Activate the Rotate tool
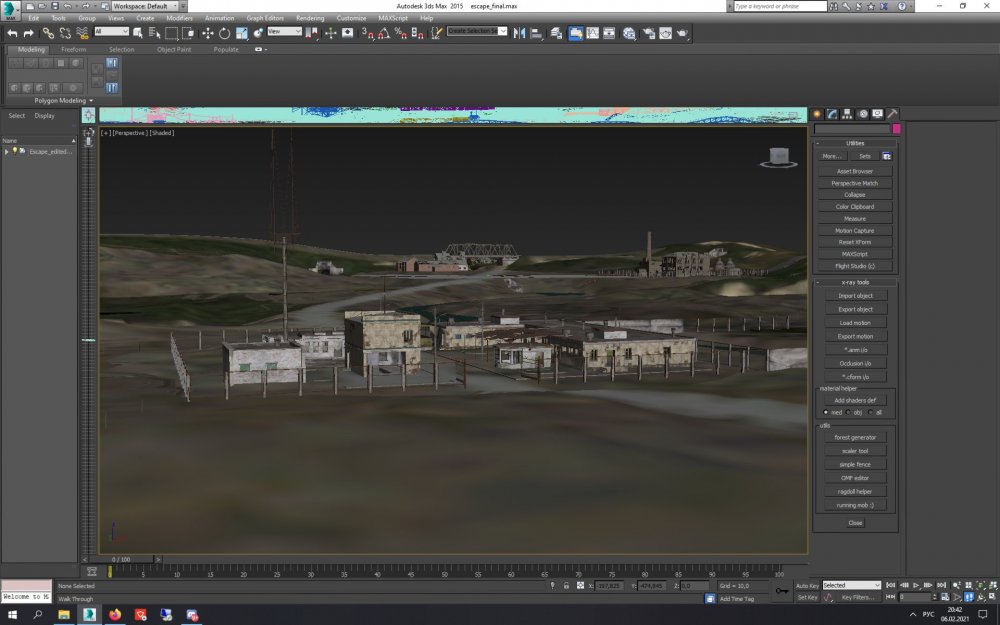Screen dimensions: 1000x625 tap(224, 33)
